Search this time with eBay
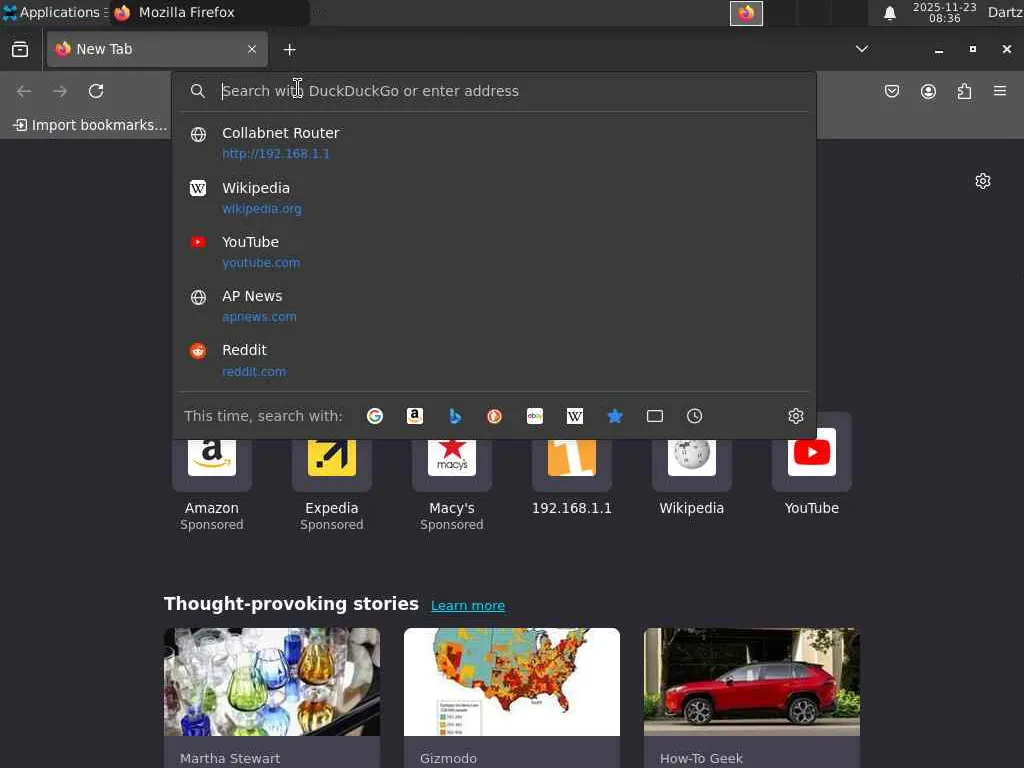This screenshot has width=1024, height=768. [x=535, y=416]
